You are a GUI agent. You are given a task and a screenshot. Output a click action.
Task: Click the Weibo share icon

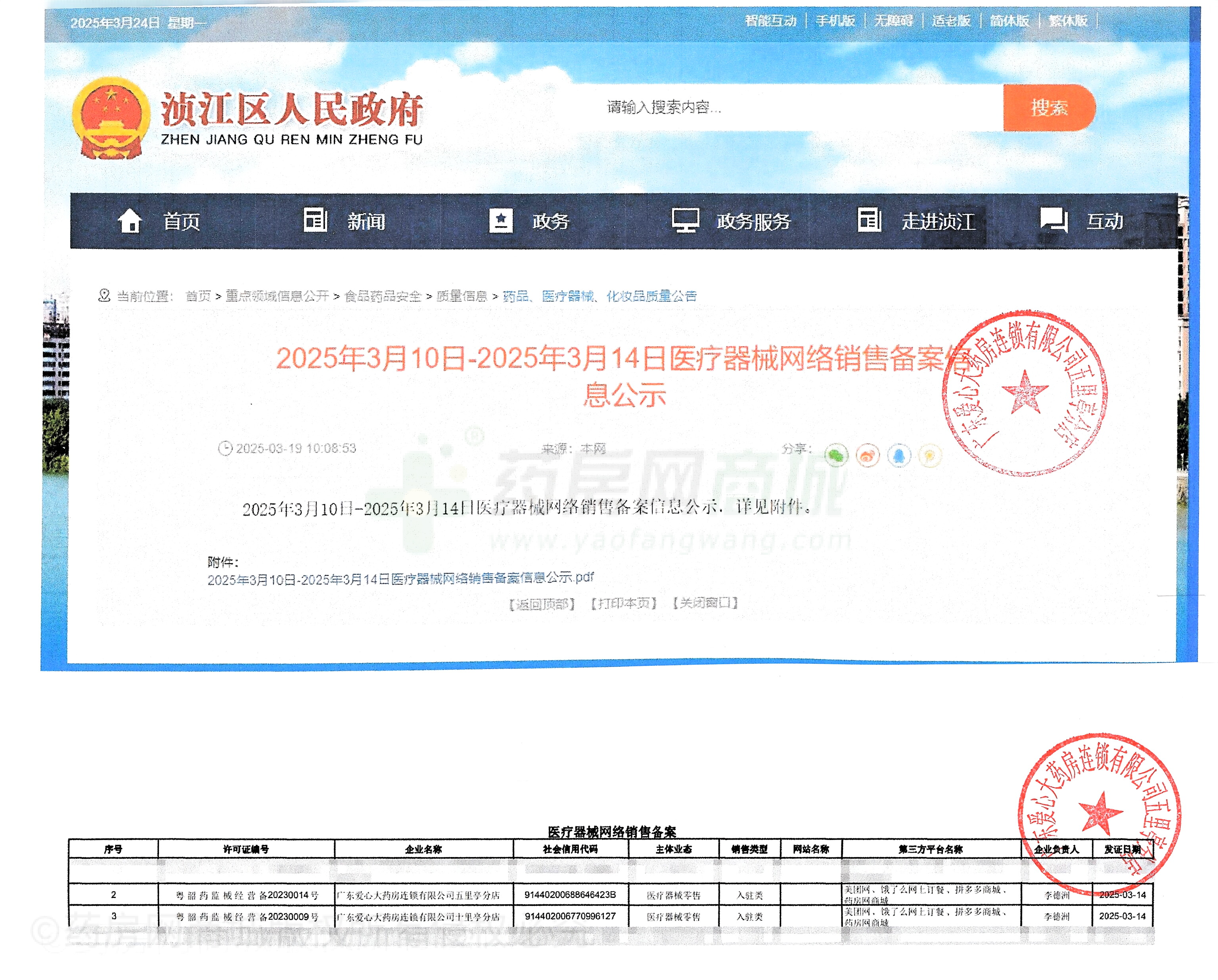(868, 455)
